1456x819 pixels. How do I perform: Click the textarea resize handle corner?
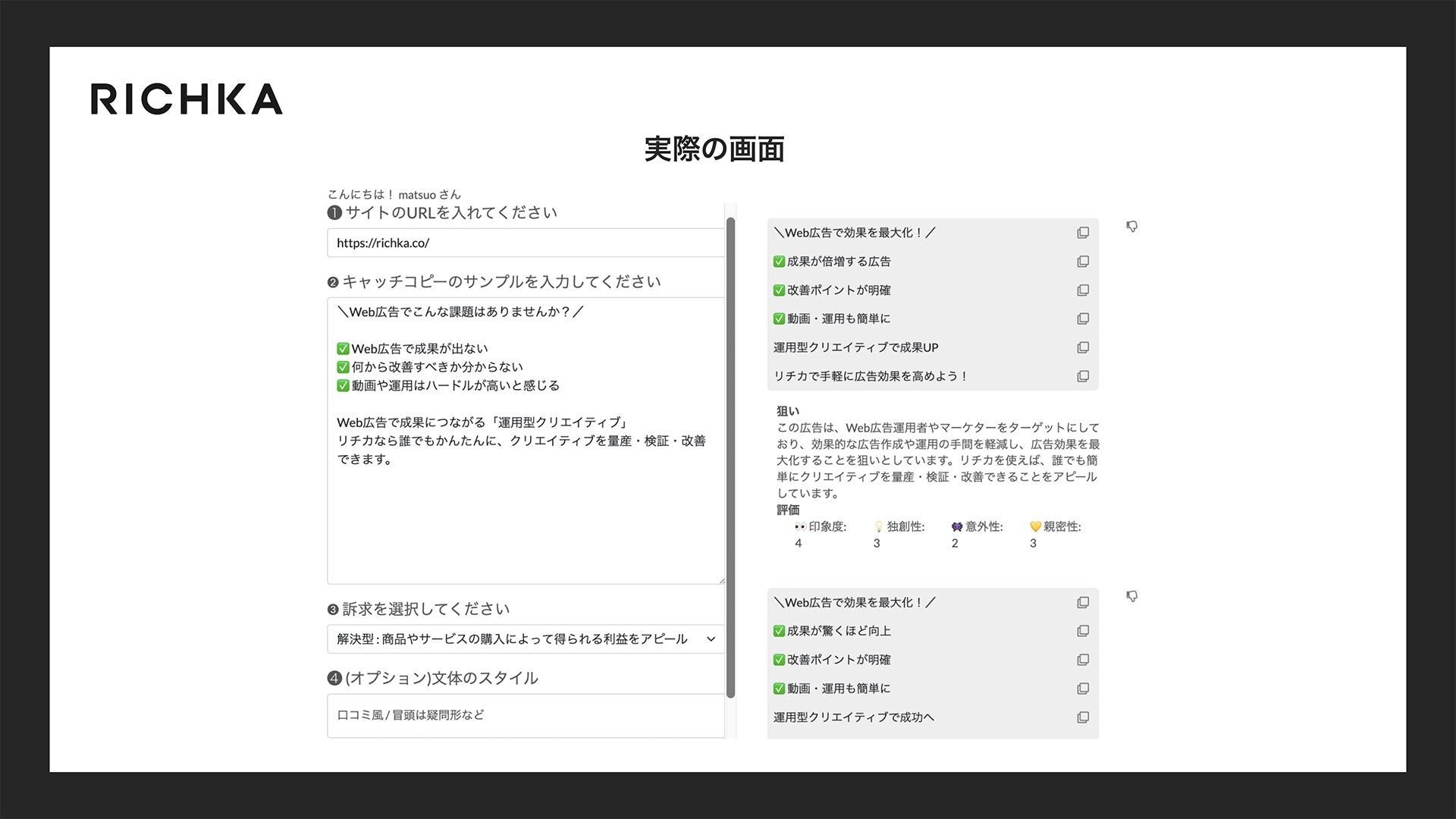click(x=721, y=581)
